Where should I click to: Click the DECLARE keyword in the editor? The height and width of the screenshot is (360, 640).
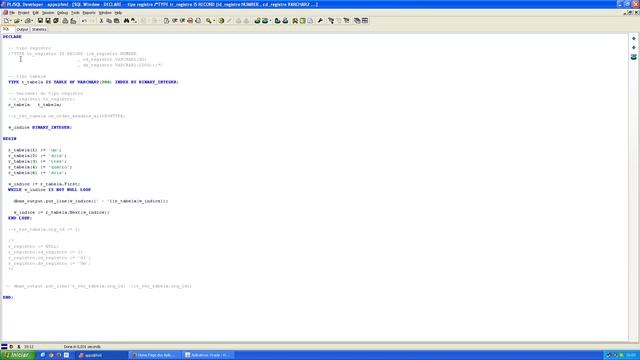[12, 37]
